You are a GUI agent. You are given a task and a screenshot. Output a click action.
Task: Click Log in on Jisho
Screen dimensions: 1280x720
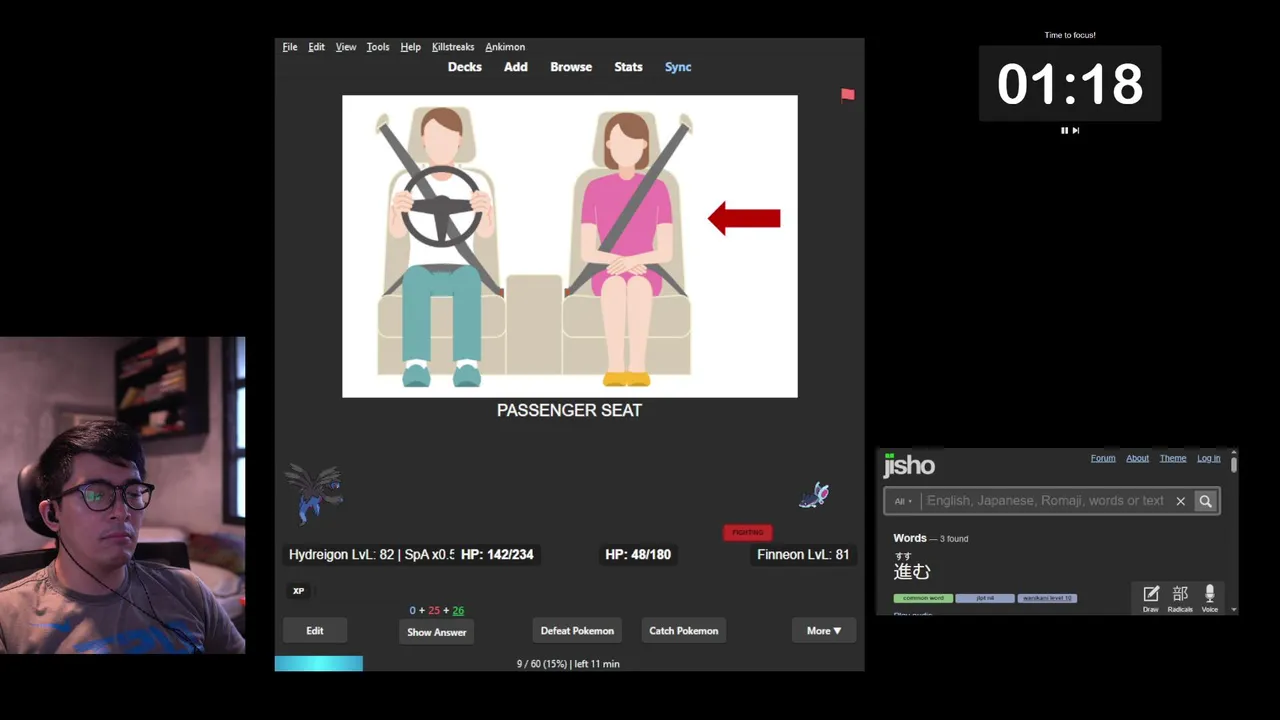tap(1209, 458)
